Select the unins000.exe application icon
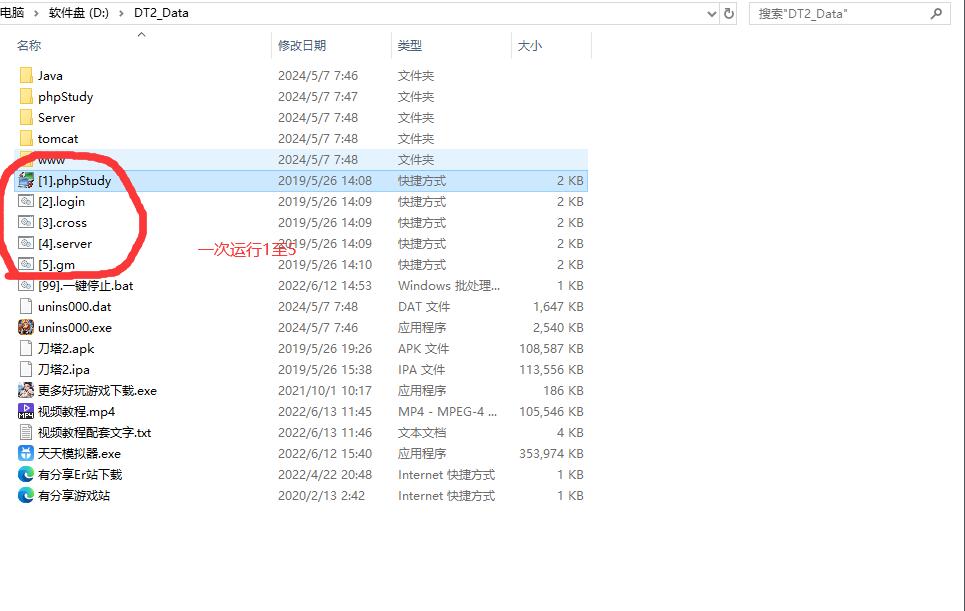 26,328
